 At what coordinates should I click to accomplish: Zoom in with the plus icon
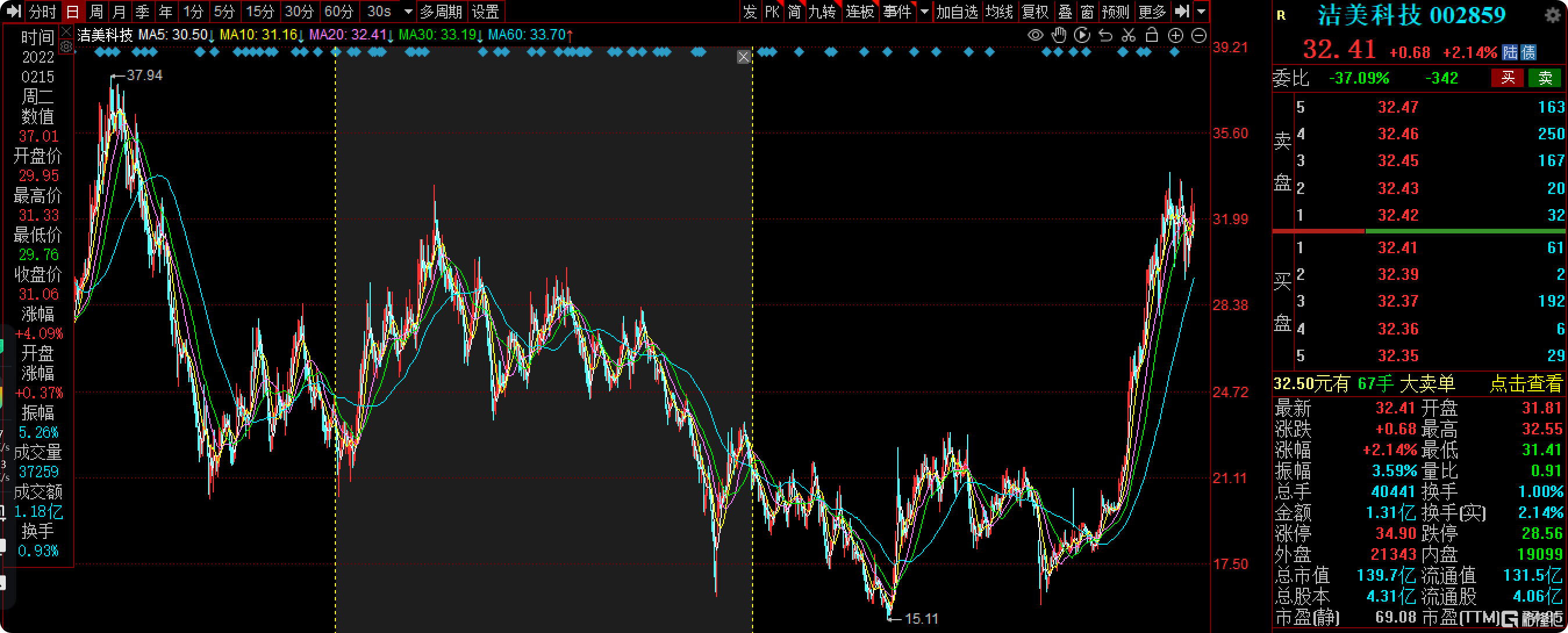tap(1175, 35)
